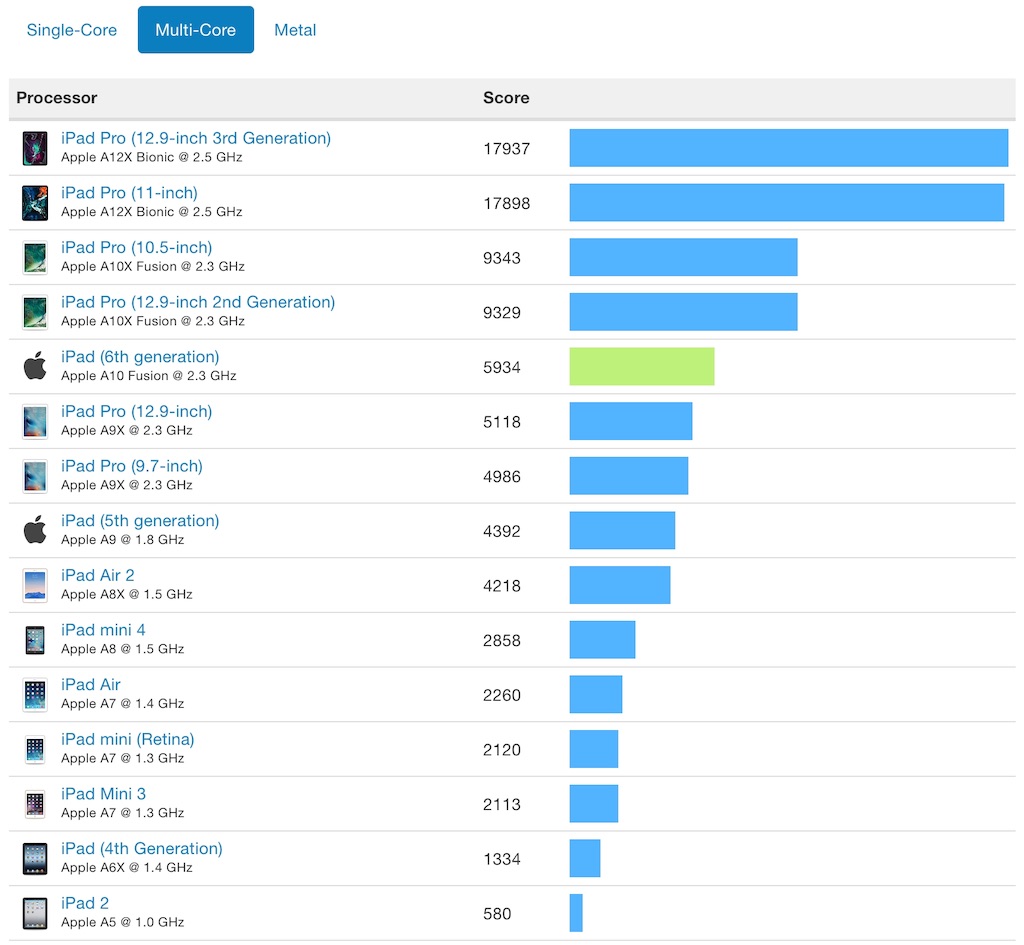Click the 2858 score value
Screen dimensions: 1024x945
coord(502,641)
